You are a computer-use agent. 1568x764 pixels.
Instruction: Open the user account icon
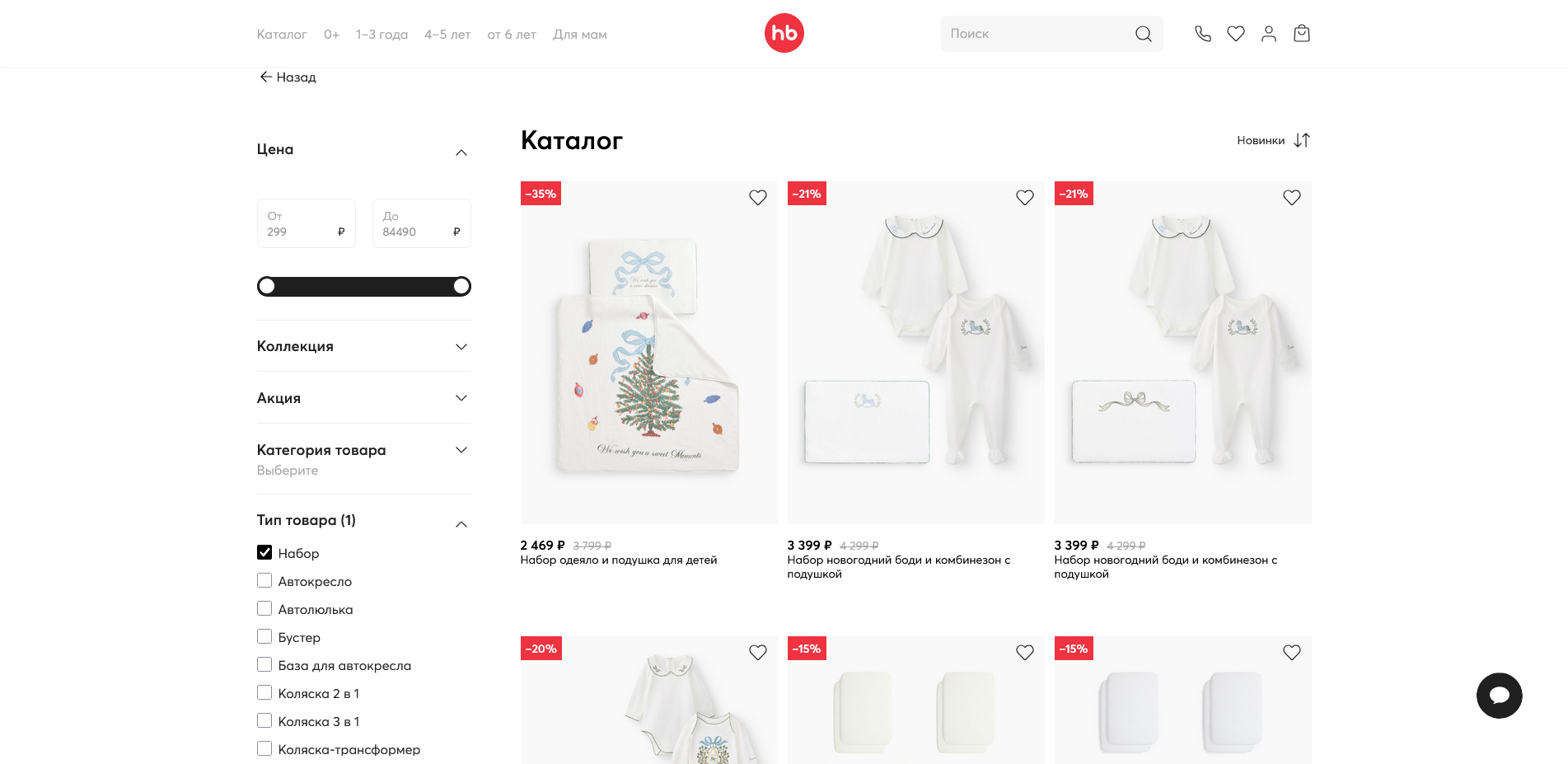1269,34
